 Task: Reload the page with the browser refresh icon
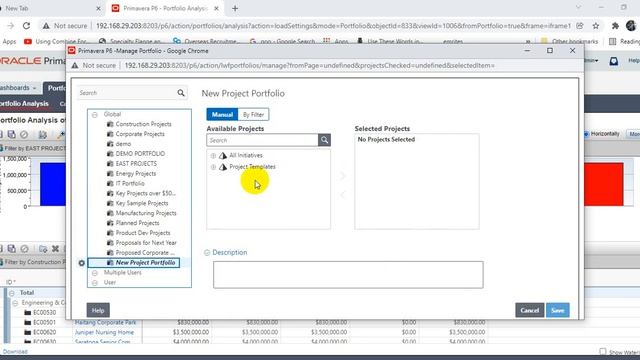[27, 26]
